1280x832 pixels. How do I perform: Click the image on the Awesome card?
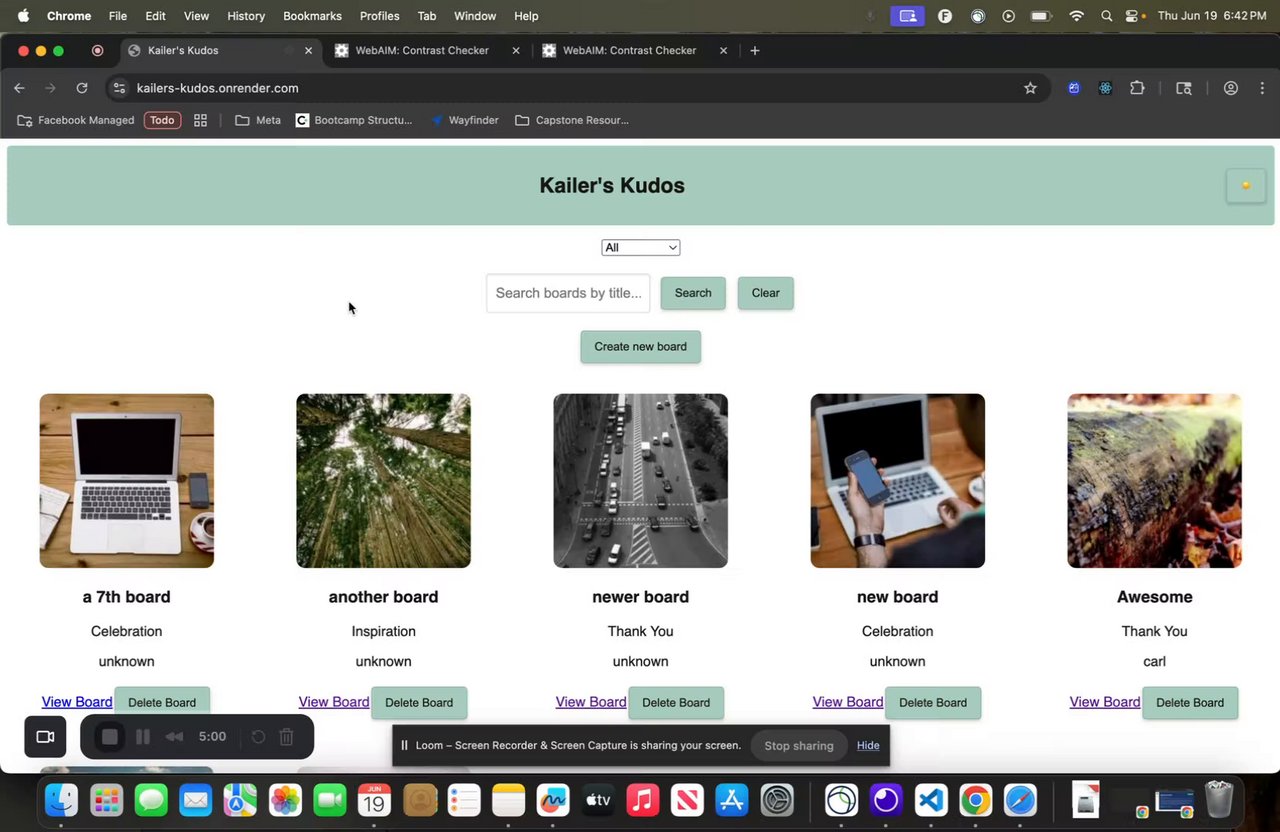[x=1155, y=481]
